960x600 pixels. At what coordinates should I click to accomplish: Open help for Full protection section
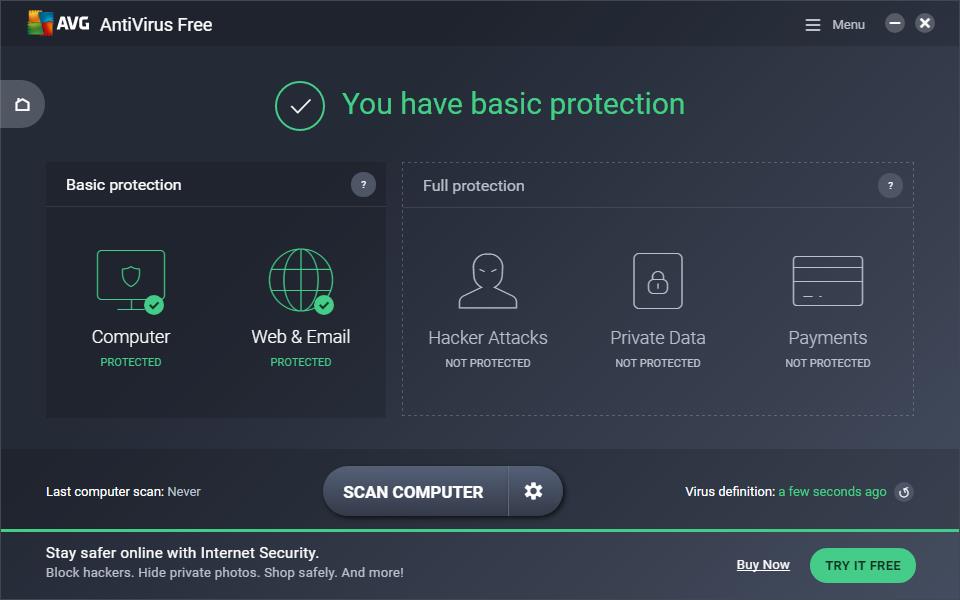tap(890, 185)
